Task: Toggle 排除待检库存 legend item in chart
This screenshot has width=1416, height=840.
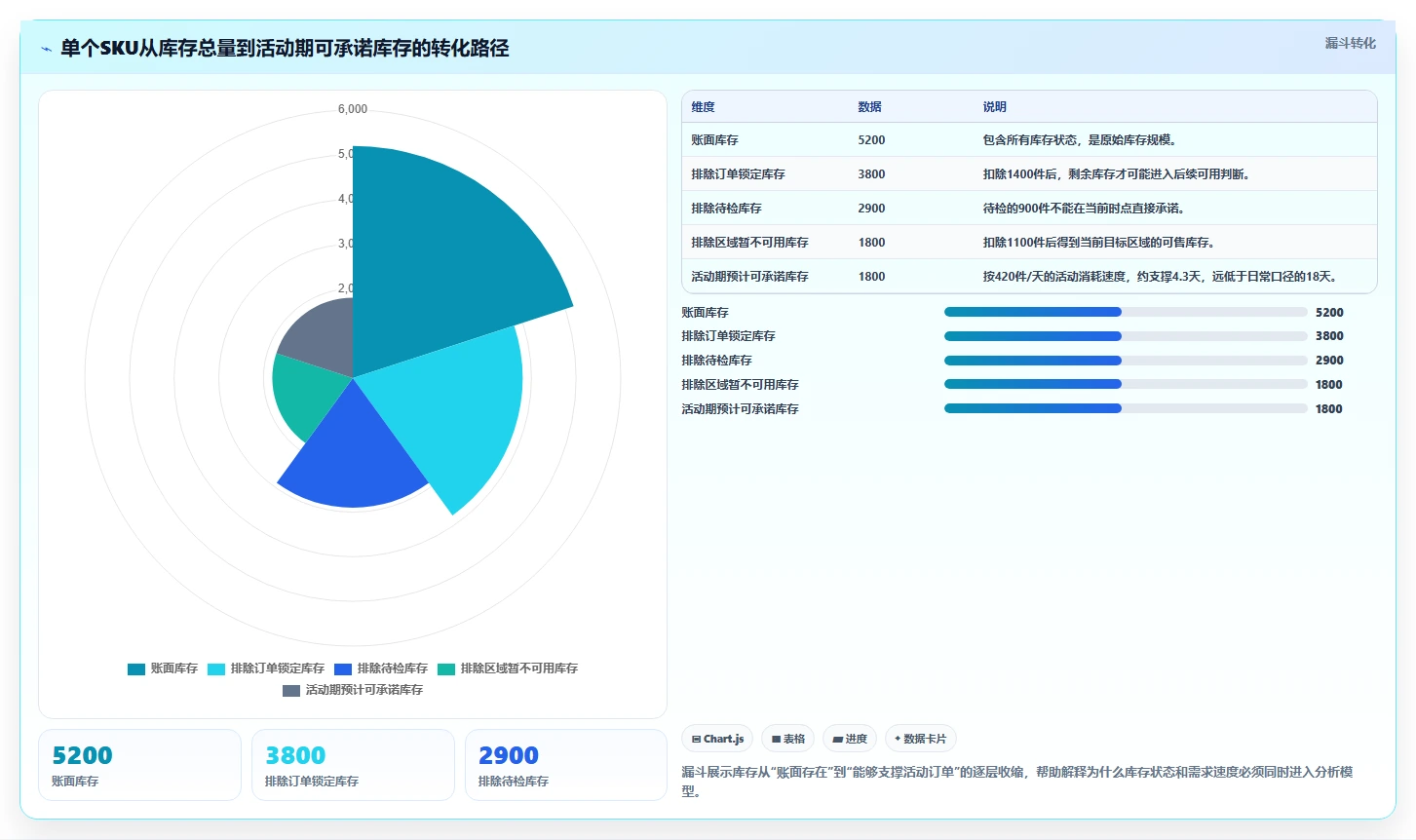Action: coord(381,668)
